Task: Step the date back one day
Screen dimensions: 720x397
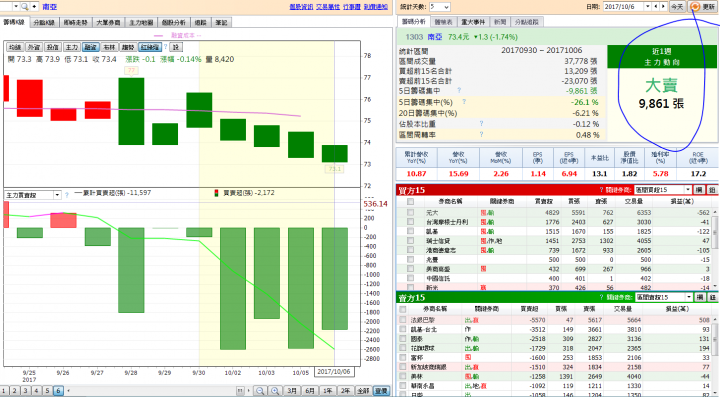Action: point(656,6)
